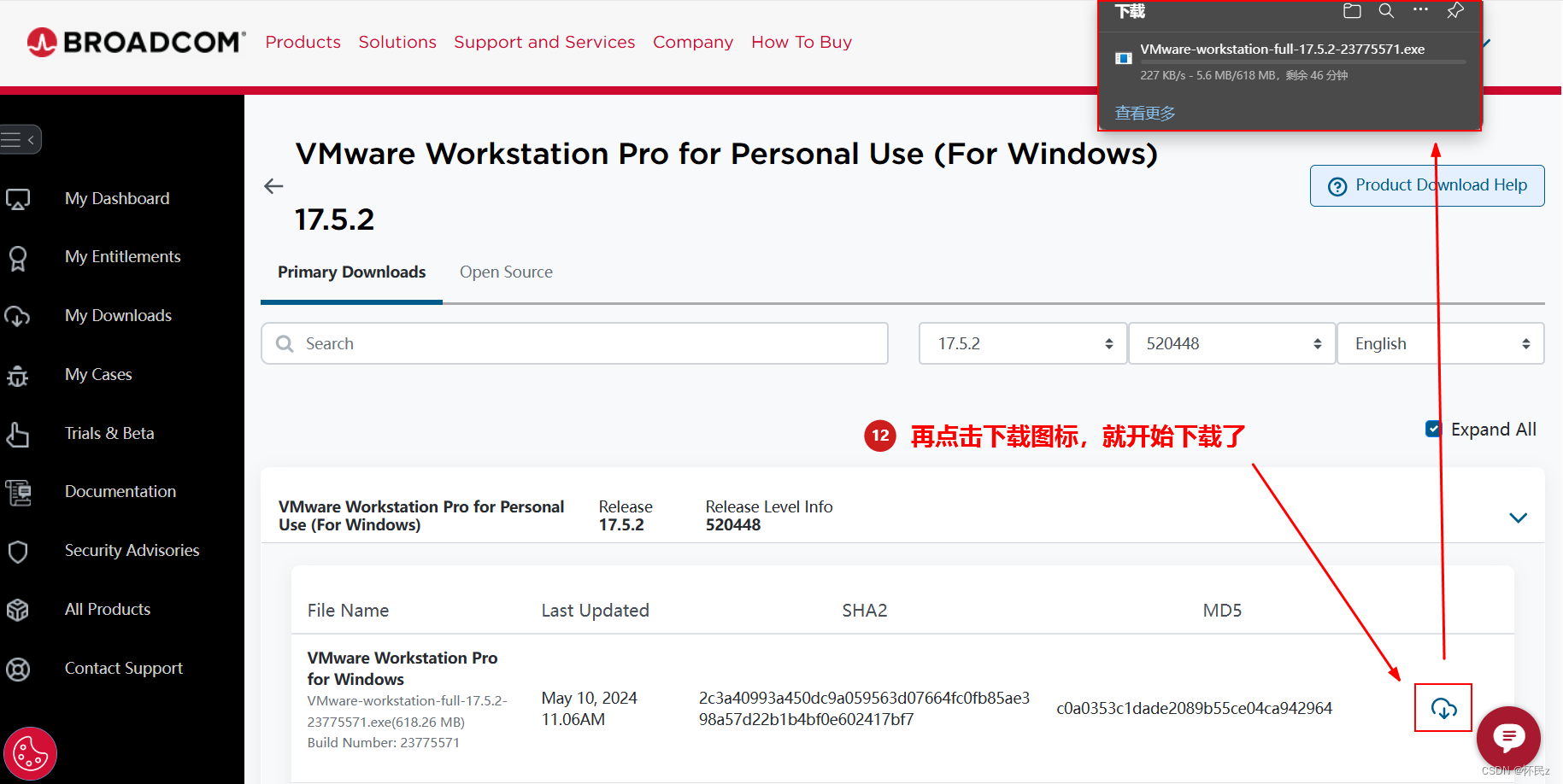This screenshot has height=784, width=1563.
Task: Click the My Dashboard monitor icon
Action: pos(18,199)
